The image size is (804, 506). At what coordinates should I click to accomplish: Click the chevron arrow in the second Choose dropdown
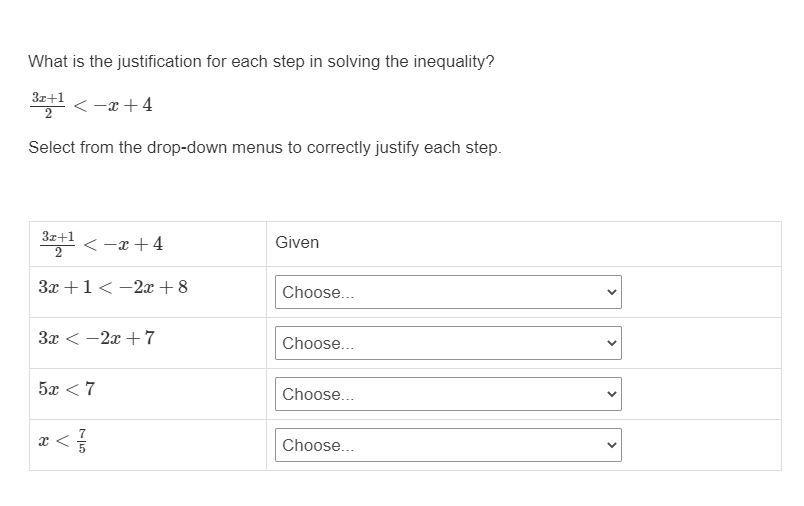pos(611,343)
